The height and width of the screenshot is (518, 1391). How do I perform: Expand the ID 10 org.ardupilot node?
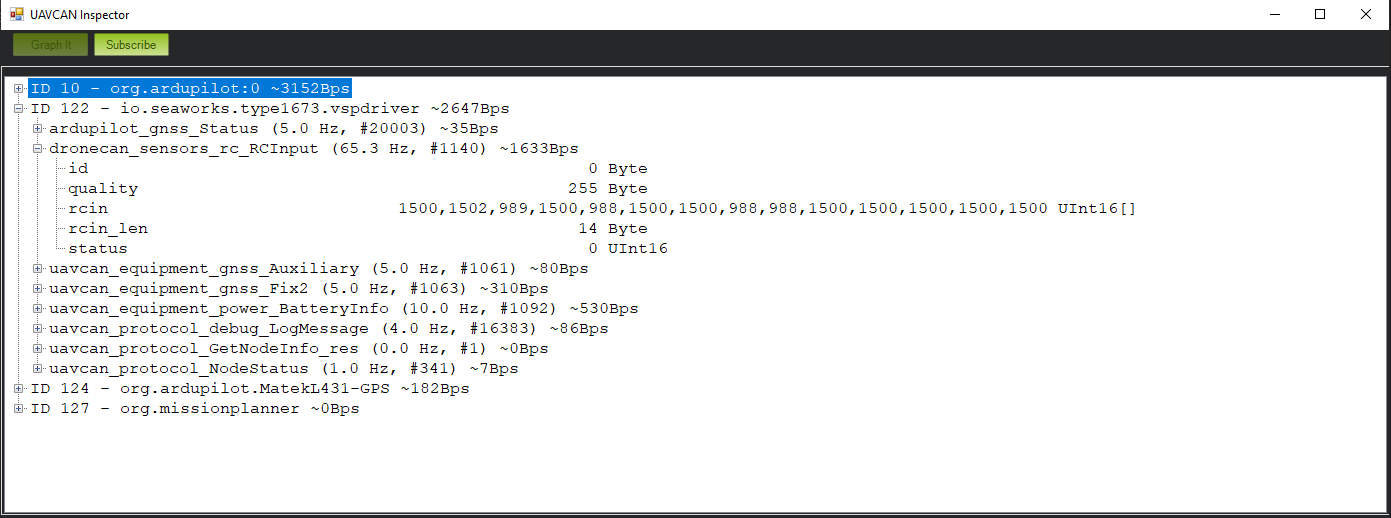click(x=19, y=89)
